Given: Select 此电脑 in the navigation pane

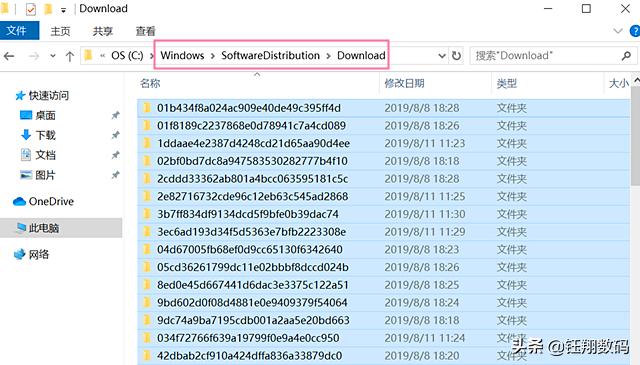Looking at the screenshot, I should point(61,228).
